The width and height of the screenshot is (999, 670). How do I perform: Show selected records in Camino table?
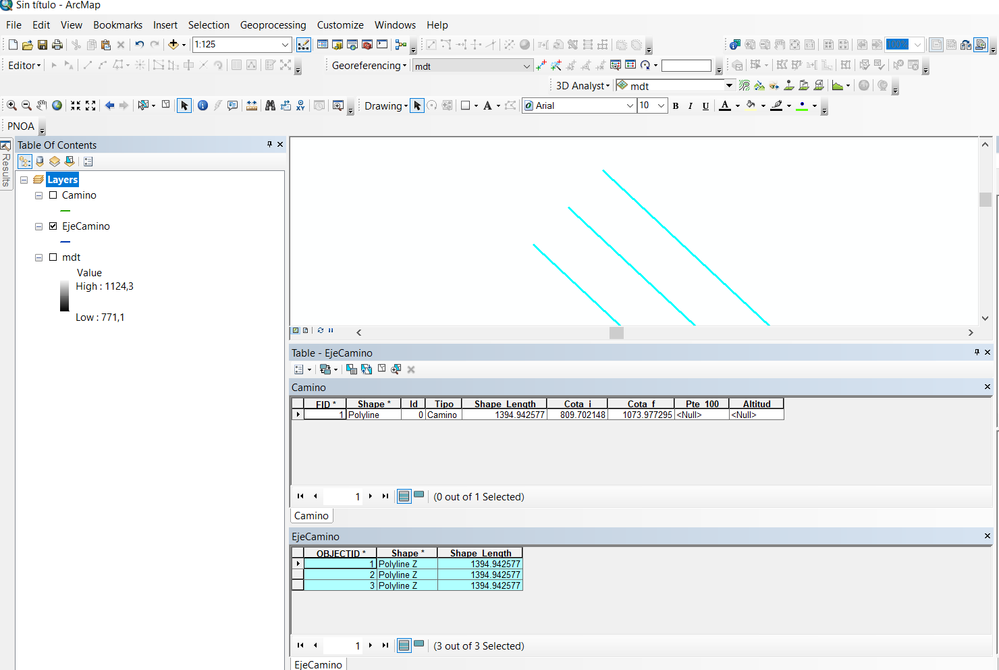419,495
